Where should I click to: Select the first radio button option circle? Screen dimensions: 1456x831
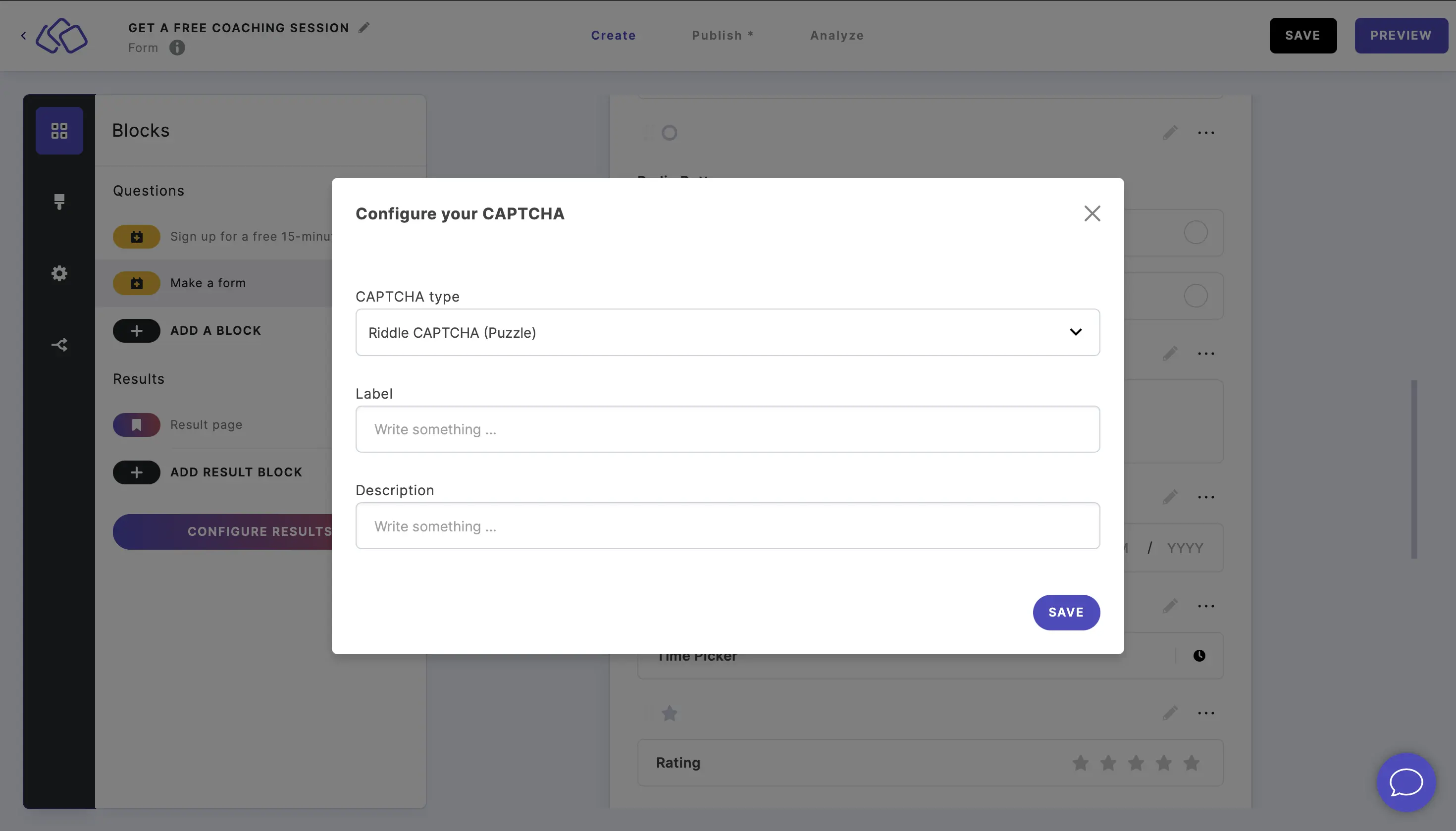click(x=1195, y=232)
